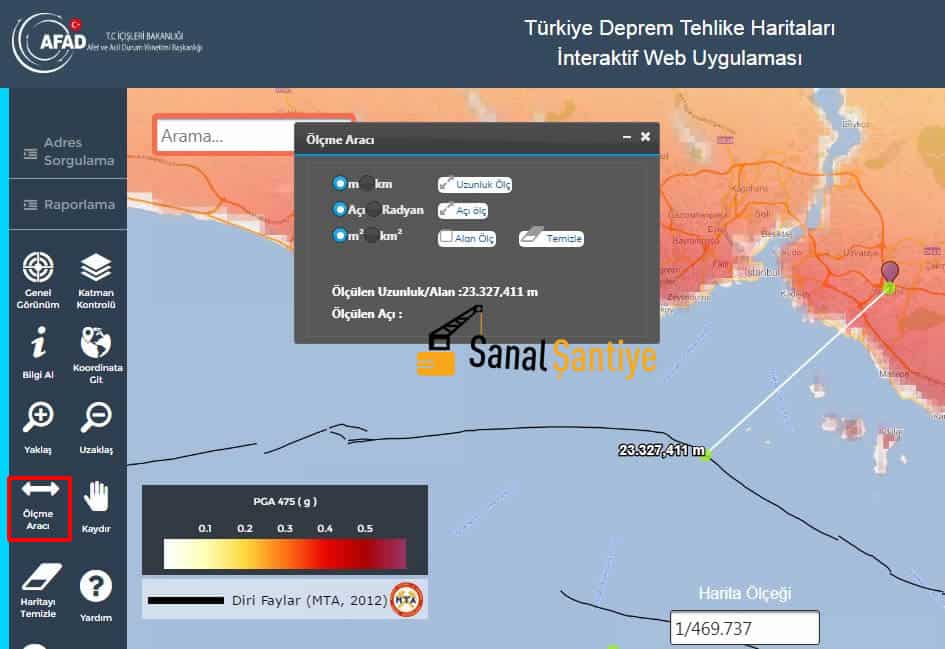Open the Yardım help icon

96,586
